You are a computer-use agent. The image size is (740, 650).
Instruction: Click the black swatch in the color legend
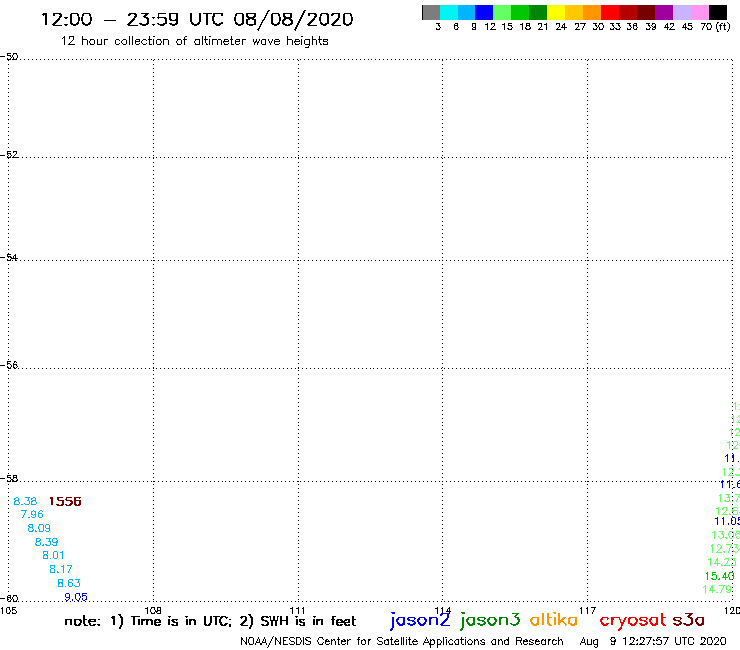point(717,12)
